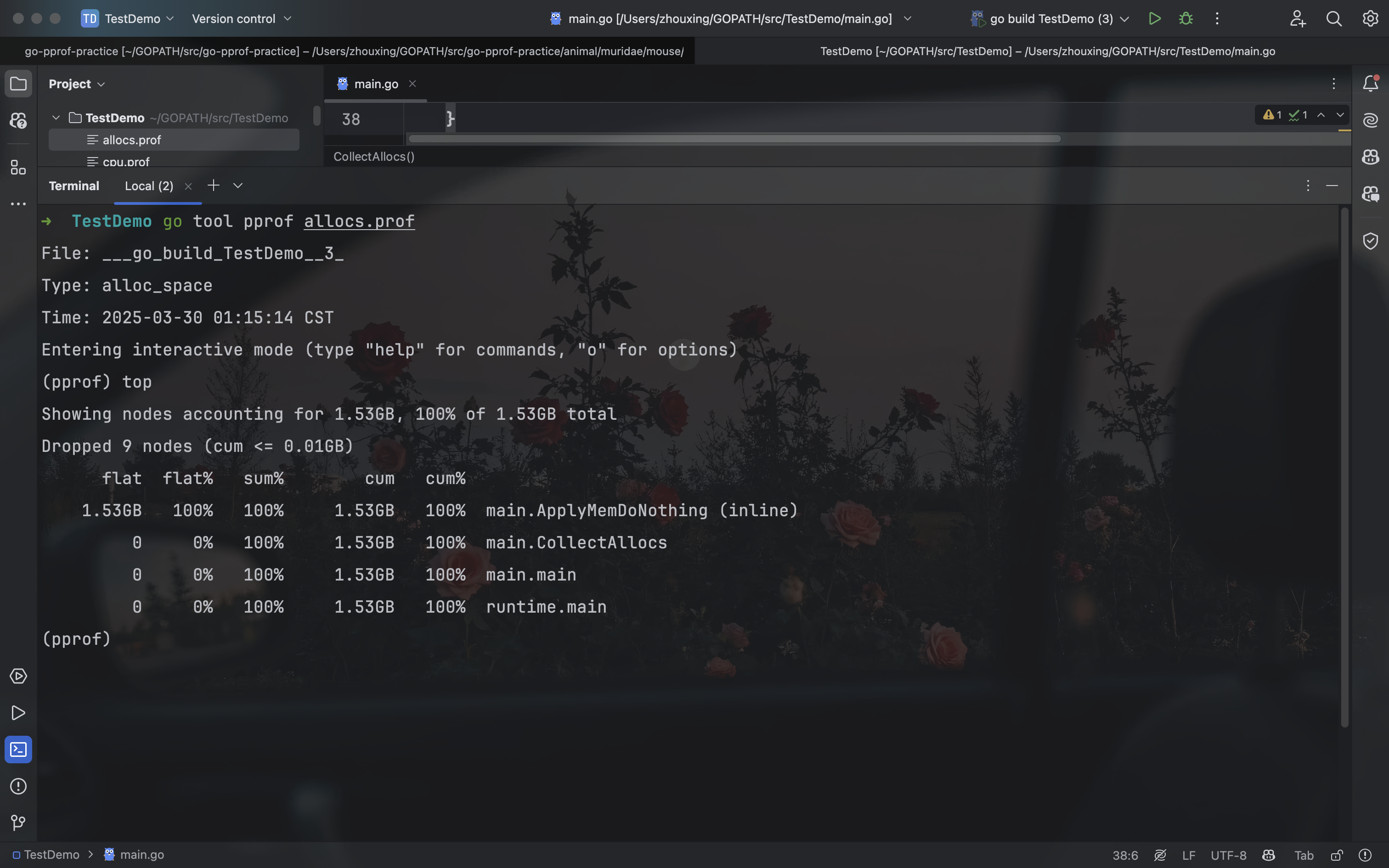This screenshot has width=1389, height=868.
Task: Open the Problems tool window icon
Action: 18,786
